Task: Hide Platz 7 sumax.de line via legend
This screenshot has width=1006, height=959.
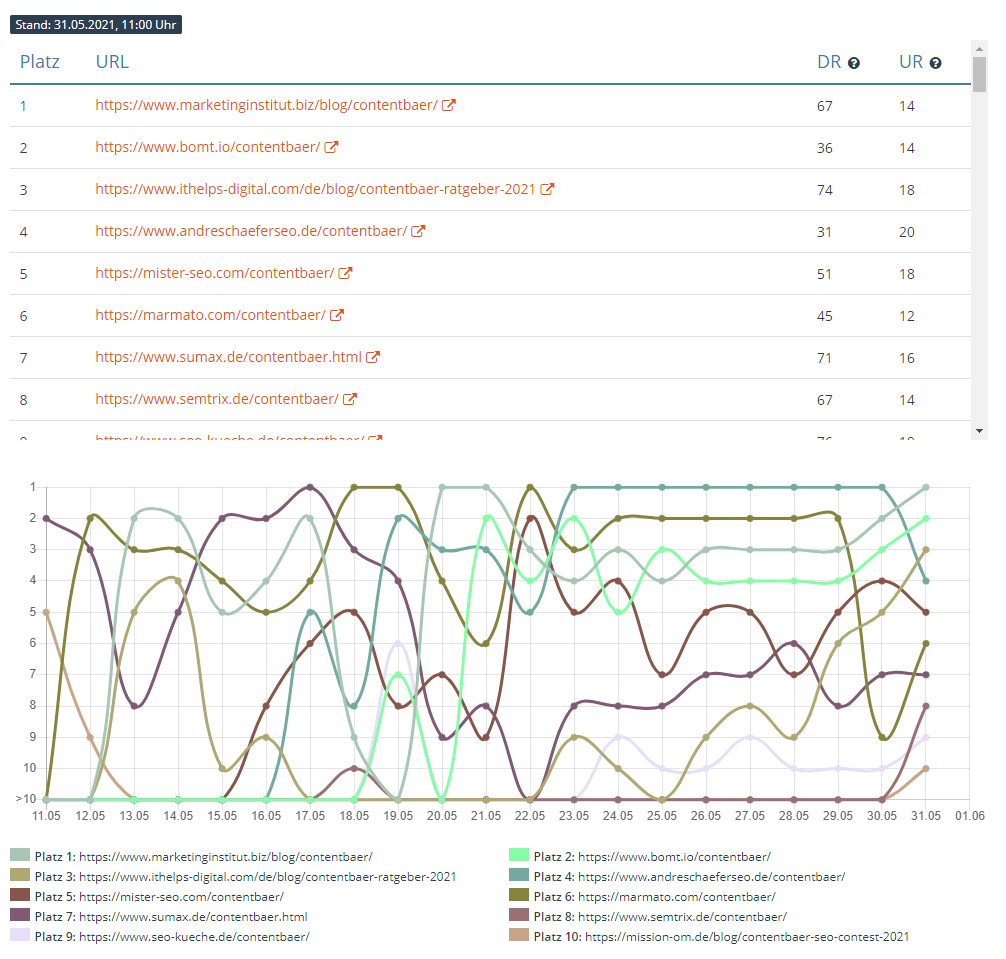Action: pos(171,916)
